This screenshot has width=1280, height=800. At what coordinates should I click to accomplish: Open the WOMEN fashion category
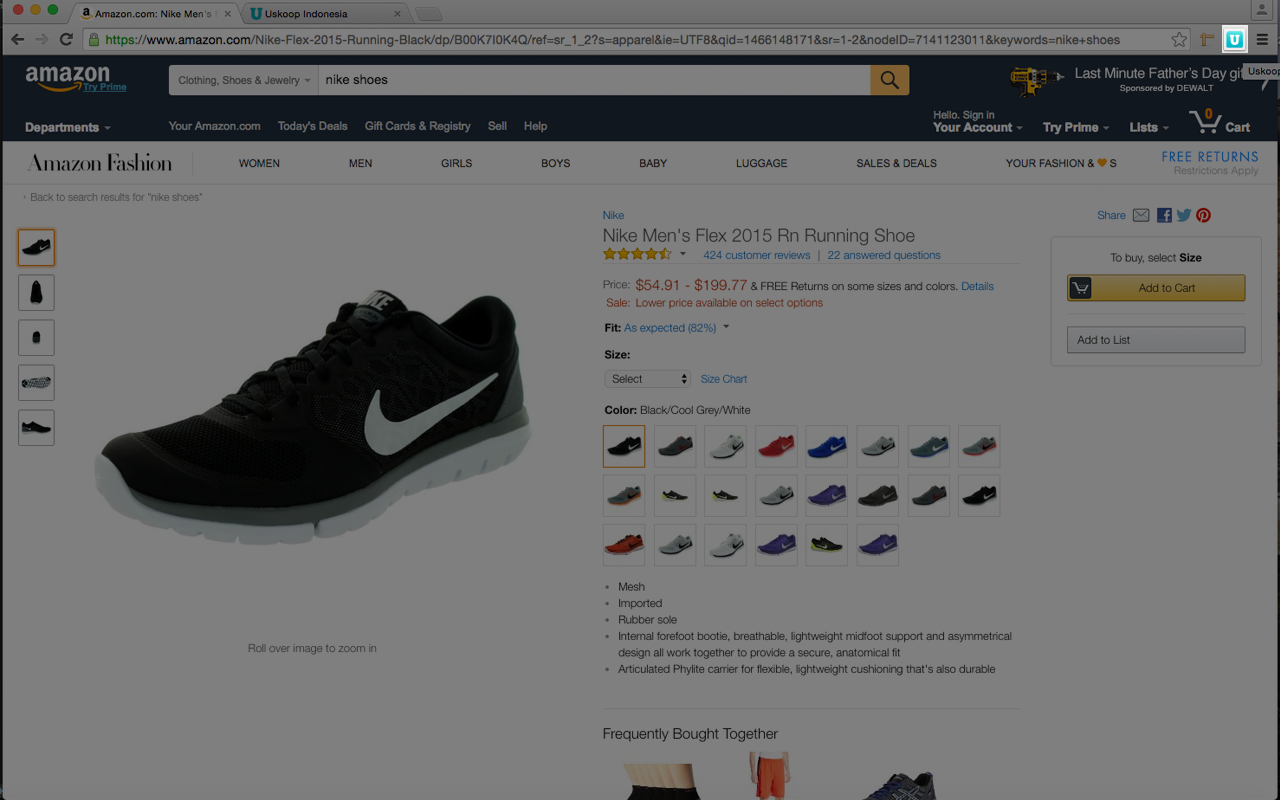coord(259,163)
